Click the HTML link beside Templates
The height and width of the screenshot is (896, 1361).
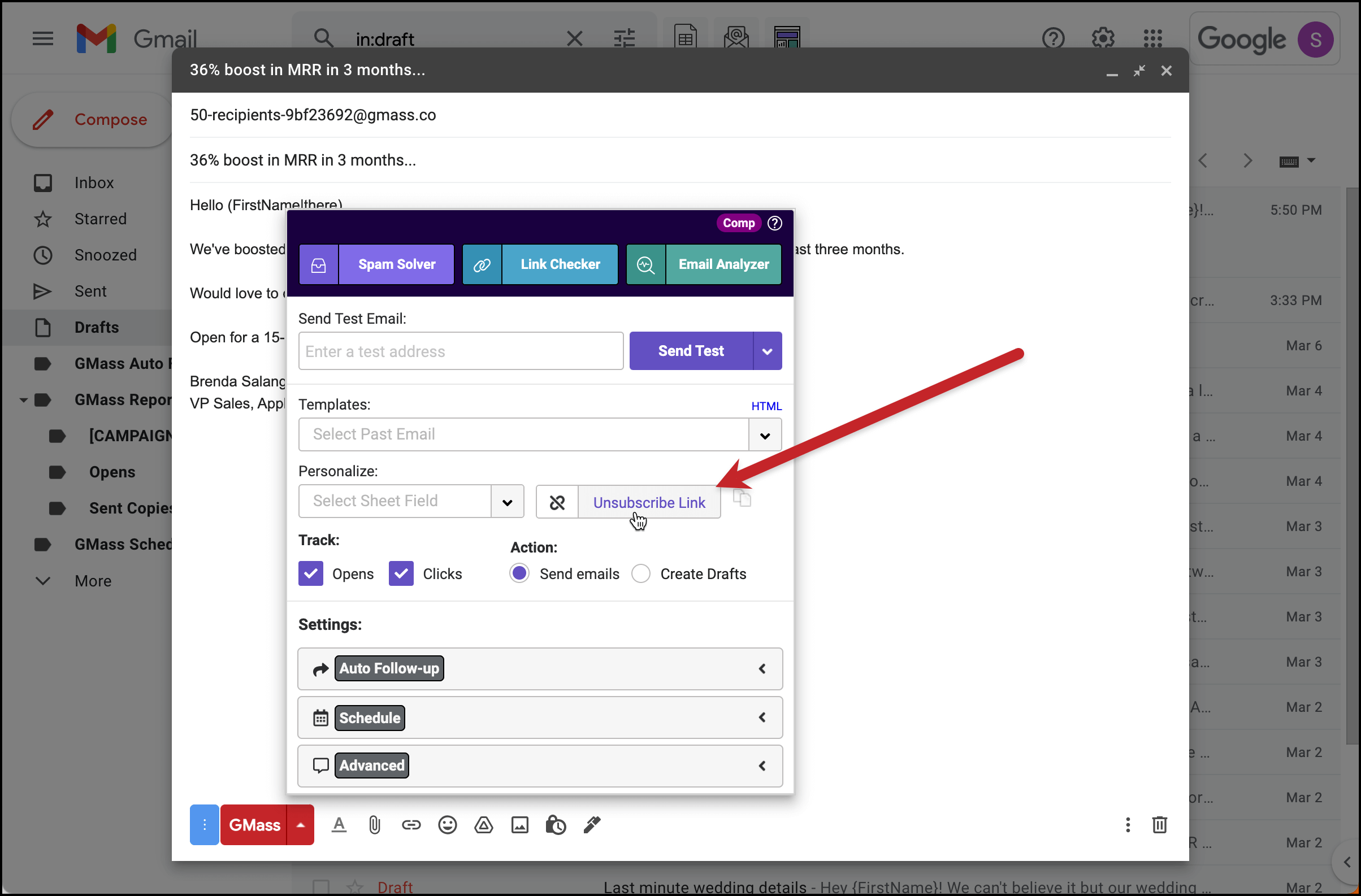[x=766, y=406]
